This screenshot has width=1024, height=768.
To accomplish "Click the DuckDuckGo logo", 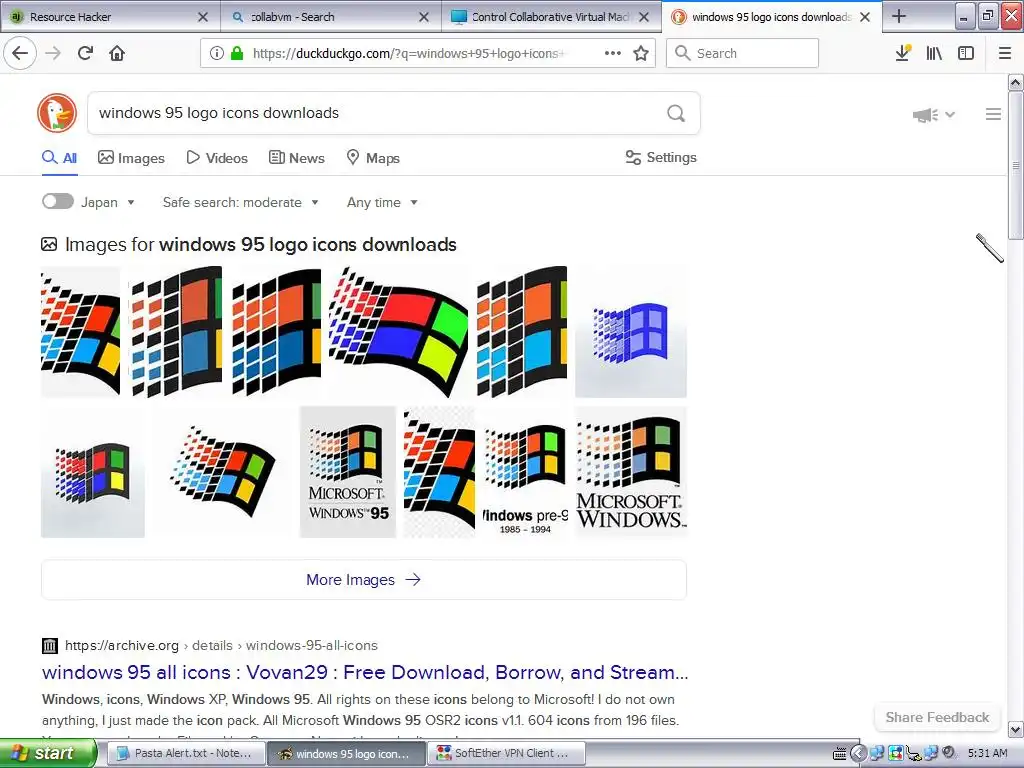I will pyautogui.click(x=57, y=113).
